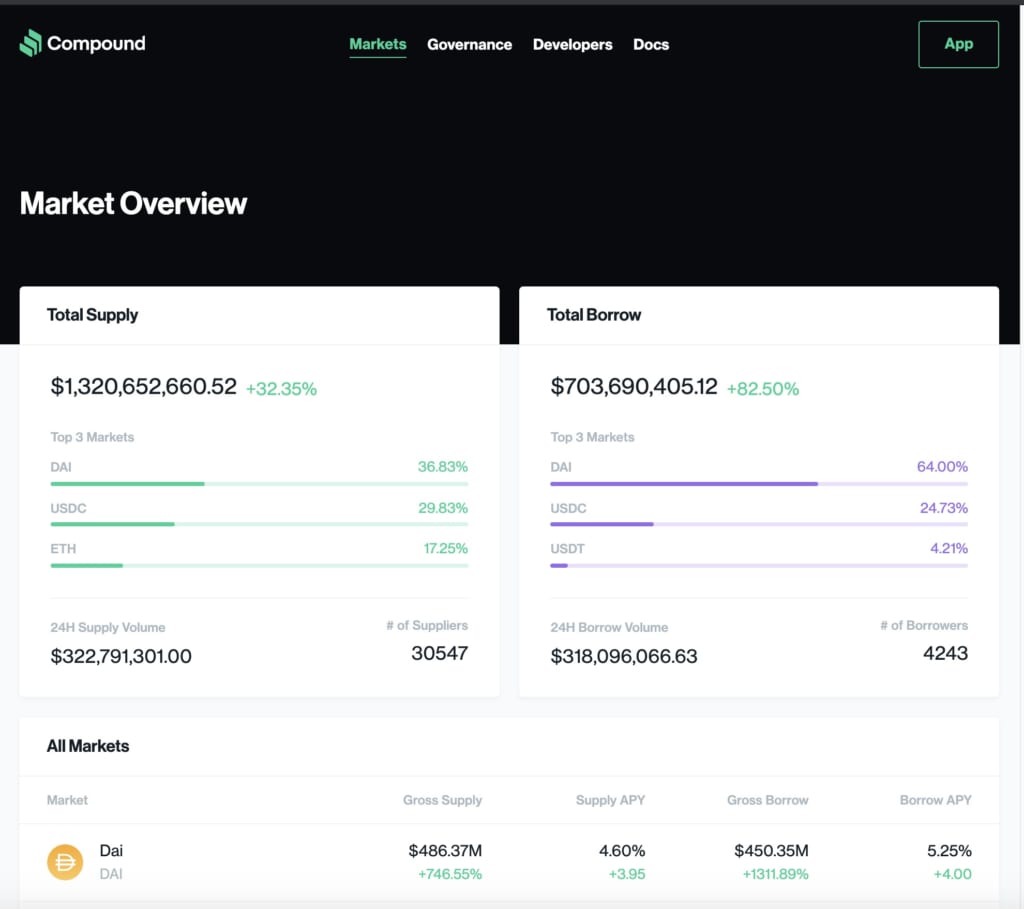1024x909 pixels.
Task: Click the $318,096,066.63 borrow volume
Action: tap(624, 656)
